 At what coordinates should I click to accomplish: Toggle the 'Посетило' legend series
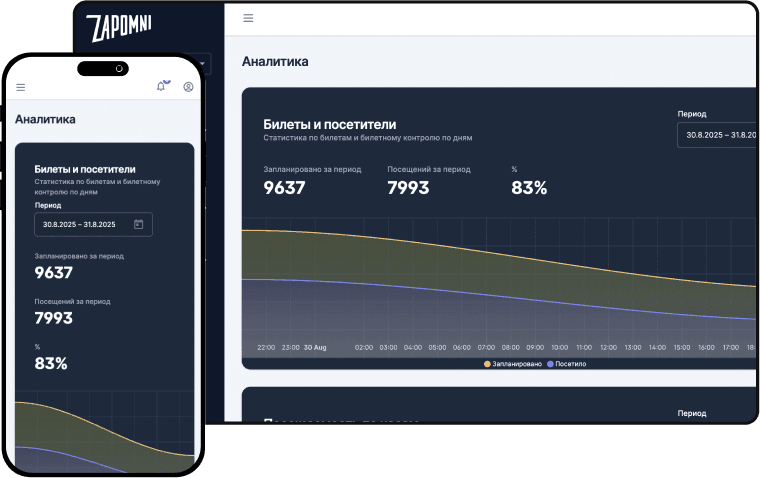(566, 364)
